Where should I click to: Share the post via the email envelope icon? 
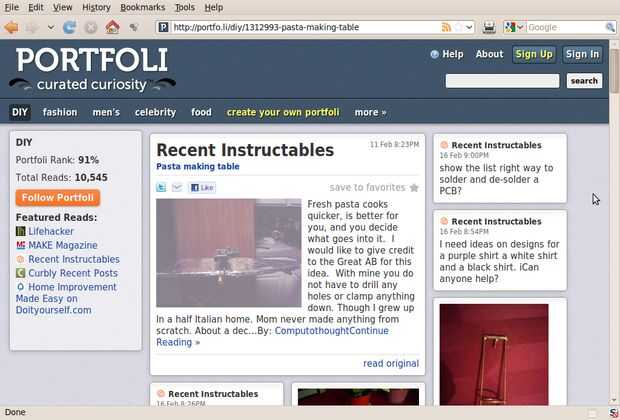(177, 187)
